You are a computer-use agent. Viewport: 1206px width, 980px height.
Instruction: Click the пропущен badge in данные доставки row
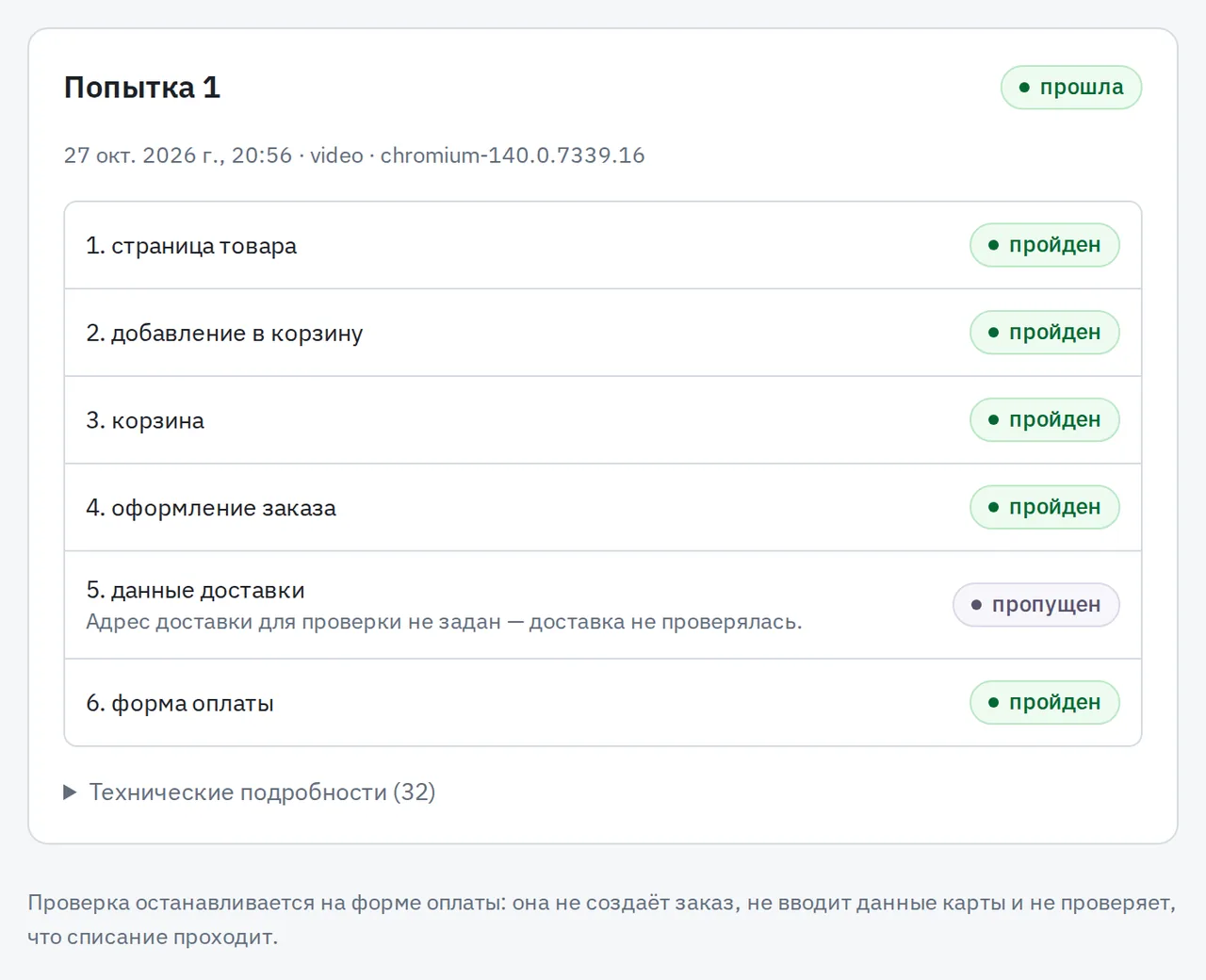[x=1036, y=605]
